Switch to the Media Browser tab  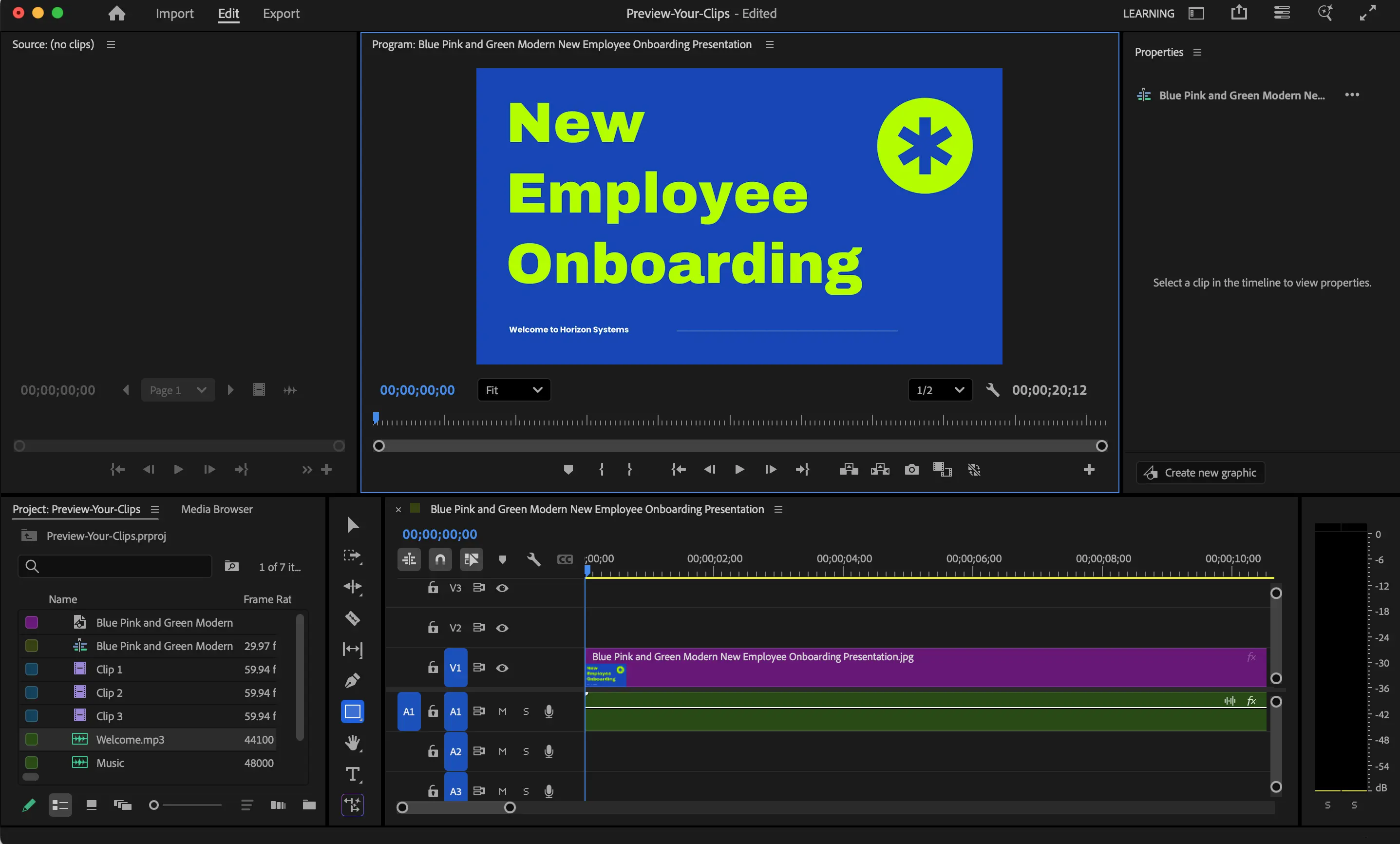click(x=216, y=509)
